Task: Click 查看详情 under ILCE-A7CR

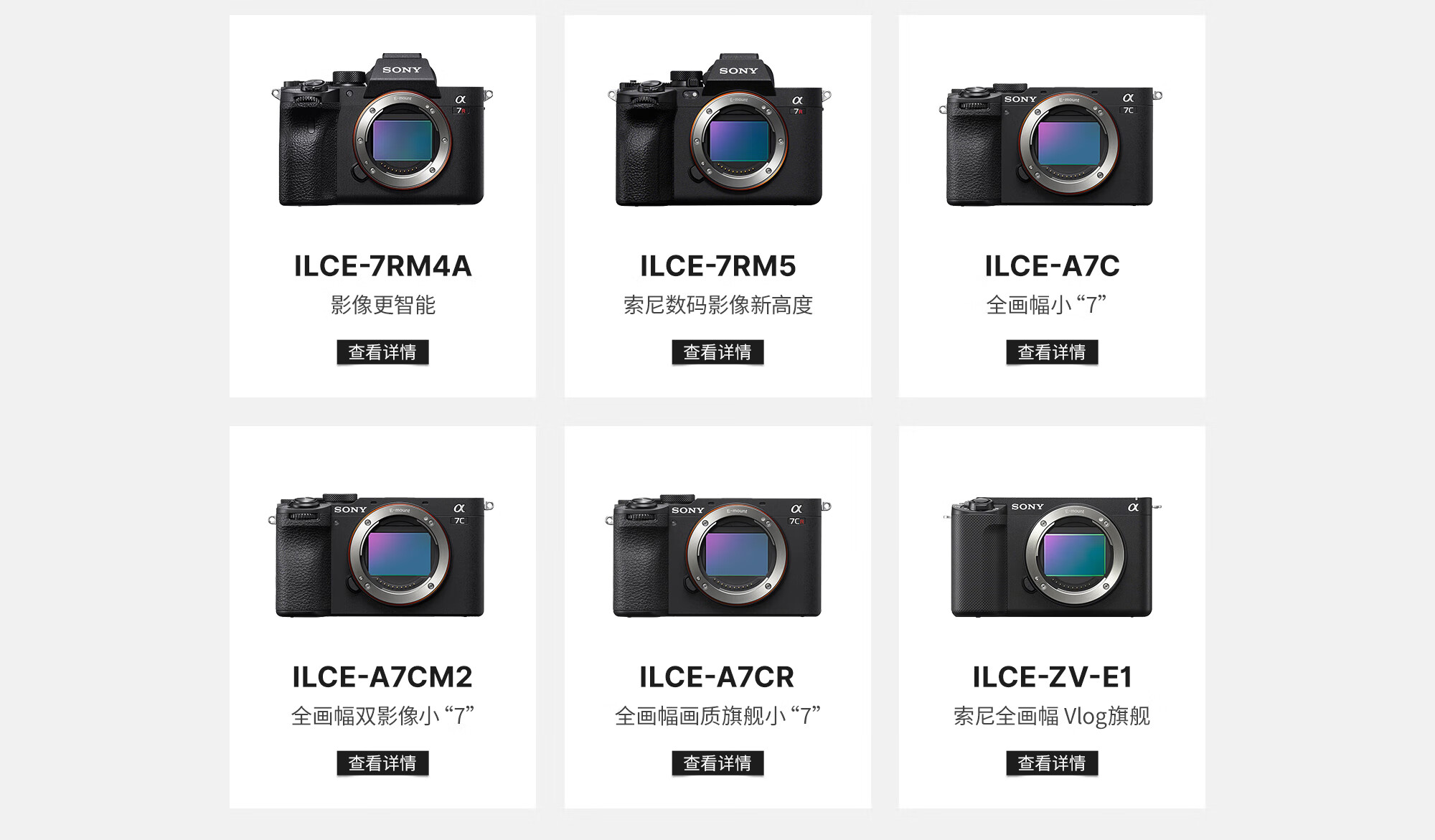Action: (x=717, y=763)
